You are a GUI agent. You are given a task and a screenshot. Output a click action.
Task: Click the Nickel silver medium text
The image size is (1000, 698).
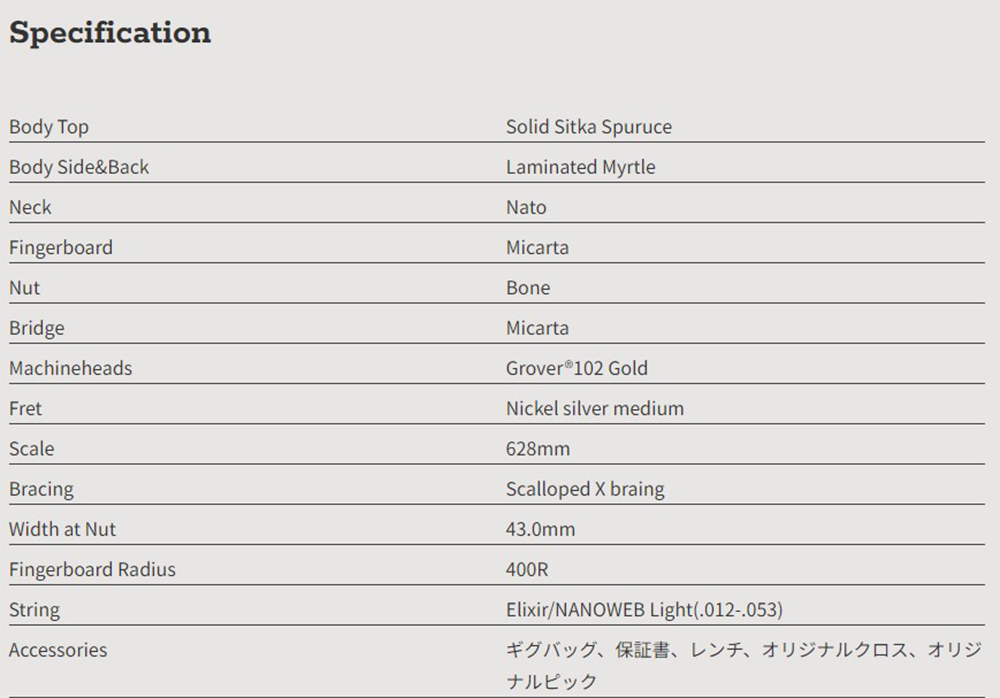click(x=595, y=408)
